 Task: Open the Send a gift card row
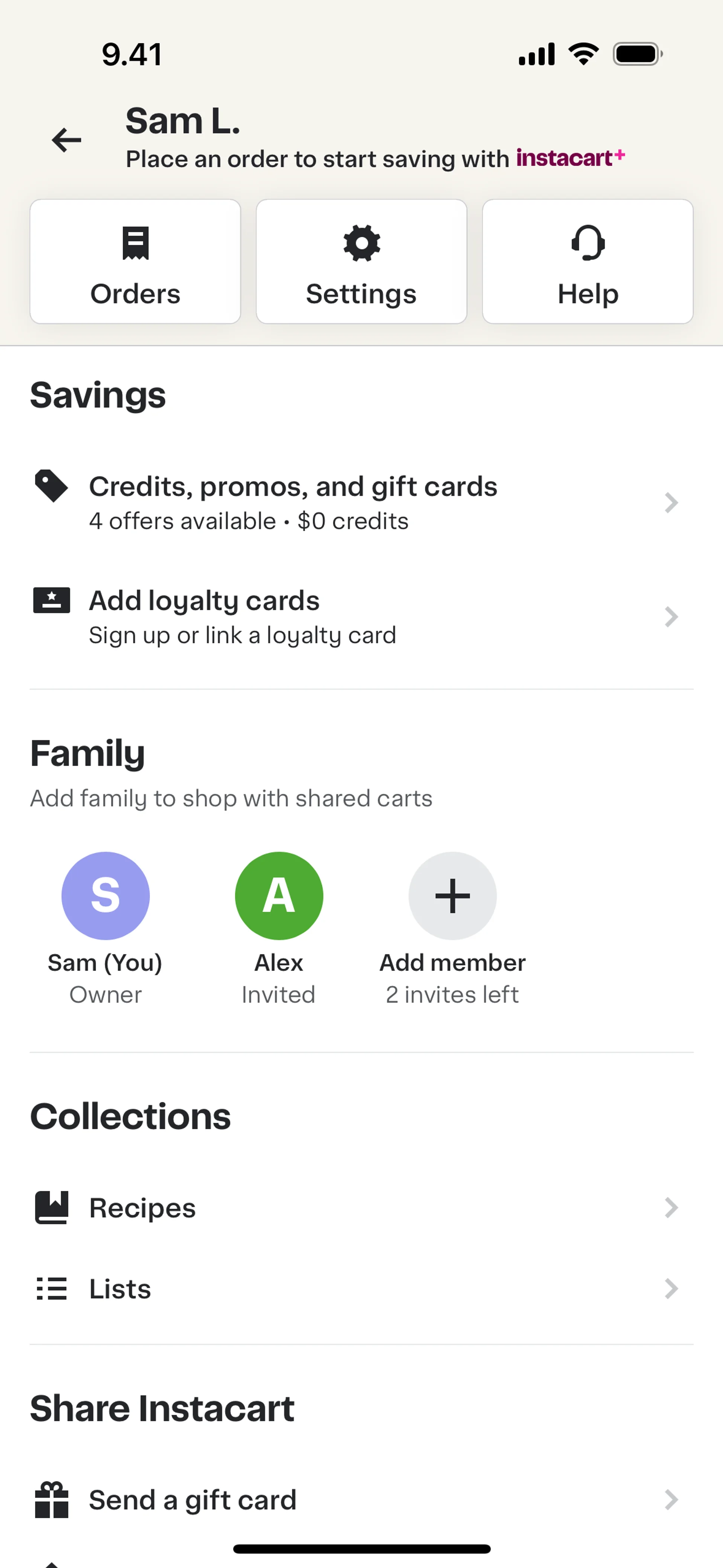coord(361,1500)
